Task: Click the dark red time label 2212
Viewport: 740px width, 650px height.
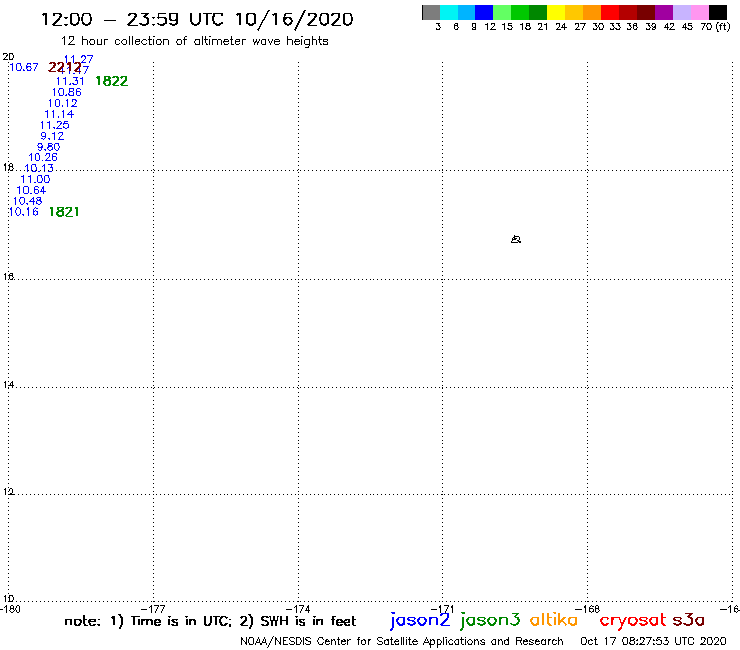Action: click(64, 67)
